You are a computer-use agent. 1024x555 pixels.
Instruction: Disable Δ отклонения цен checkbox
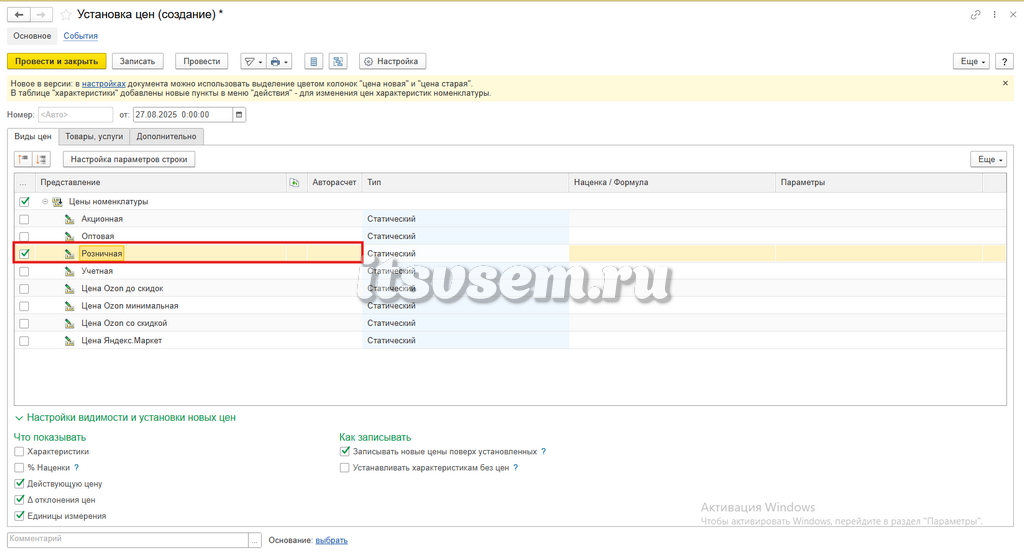point(19,500)
